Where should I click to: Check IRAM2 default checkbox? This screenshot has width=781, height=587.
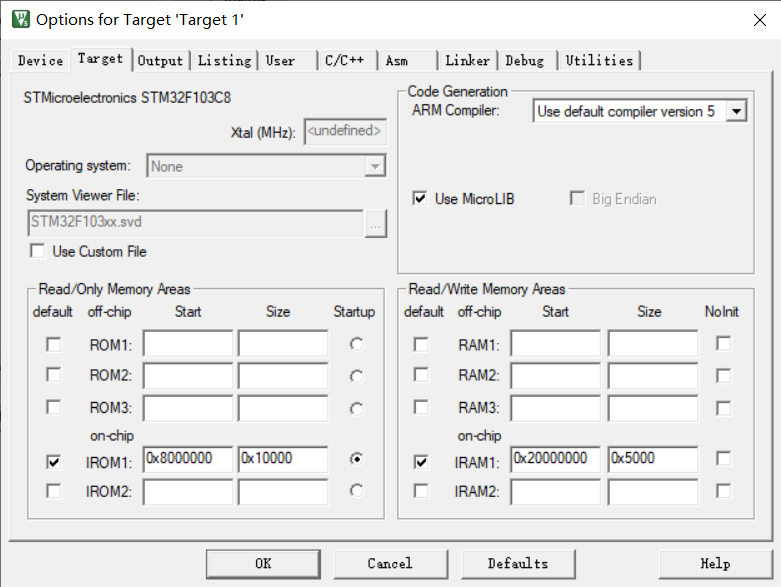click(421, 491)
